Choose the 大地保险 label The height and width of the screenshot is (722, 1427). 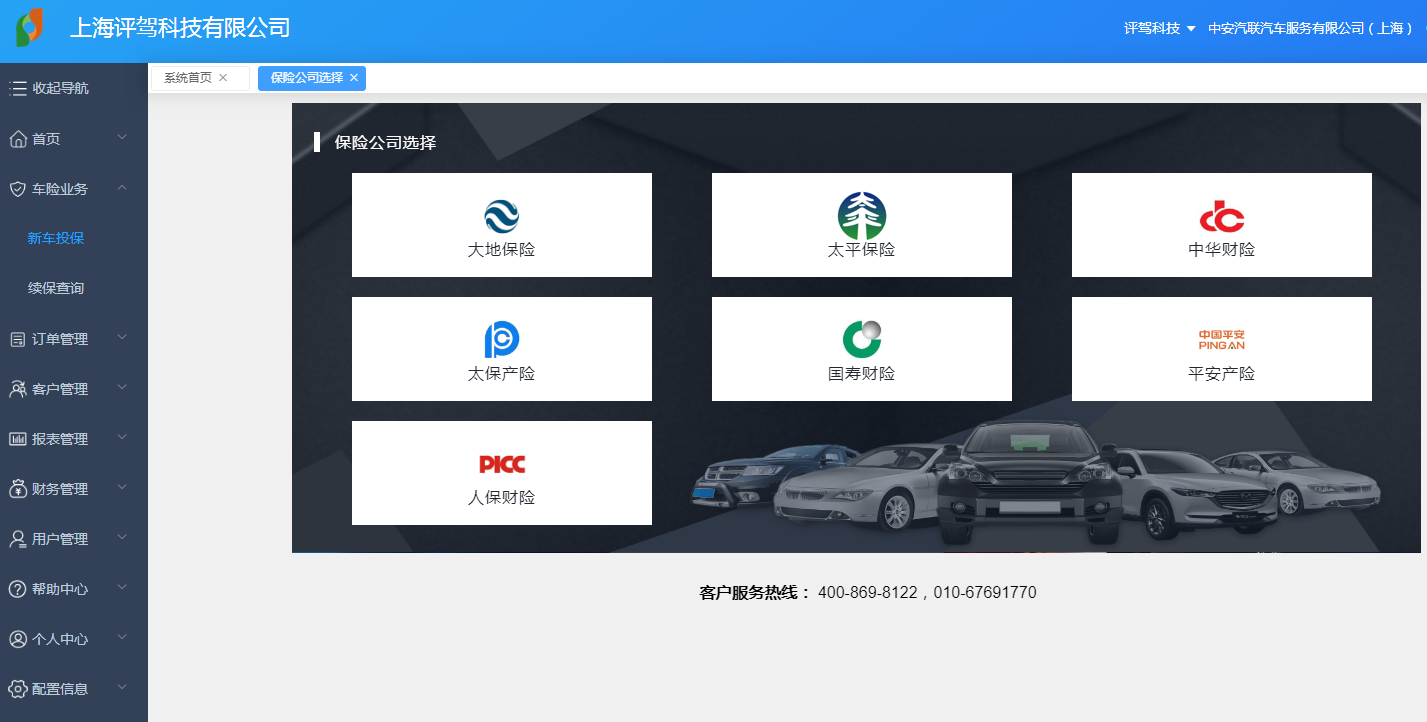502,250
